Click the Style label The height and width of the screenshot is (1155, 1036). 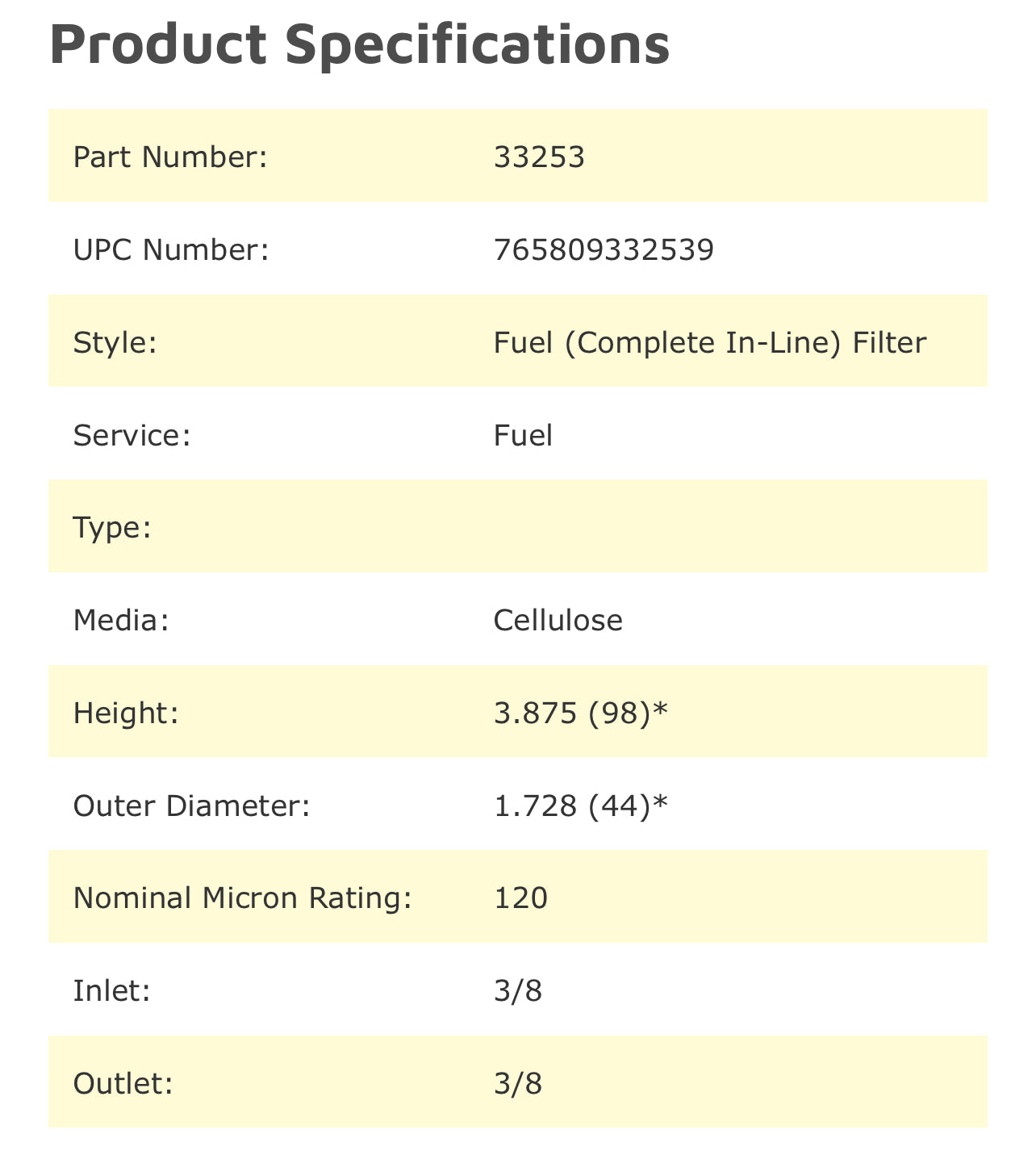(x=114, y=343)
